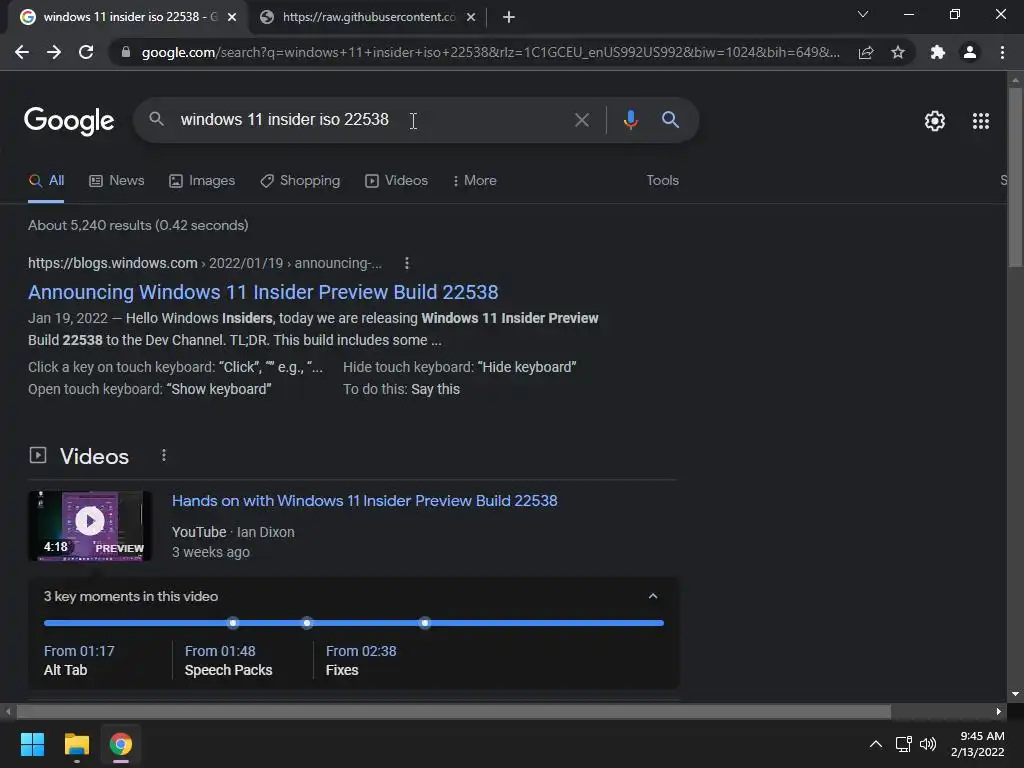The height and width of the screenshot is (768, 1024).
Task: Open the tab search dropdown arrow
Action: click(x=863, y=14)
